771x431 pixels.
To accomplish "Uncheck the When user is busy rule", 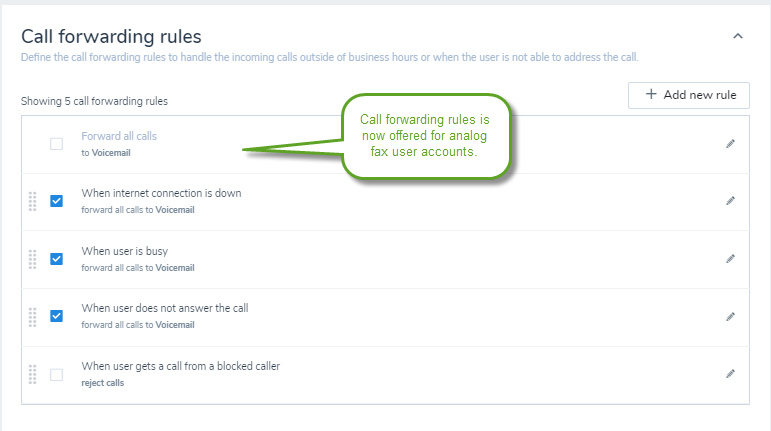I will [57, 259].
